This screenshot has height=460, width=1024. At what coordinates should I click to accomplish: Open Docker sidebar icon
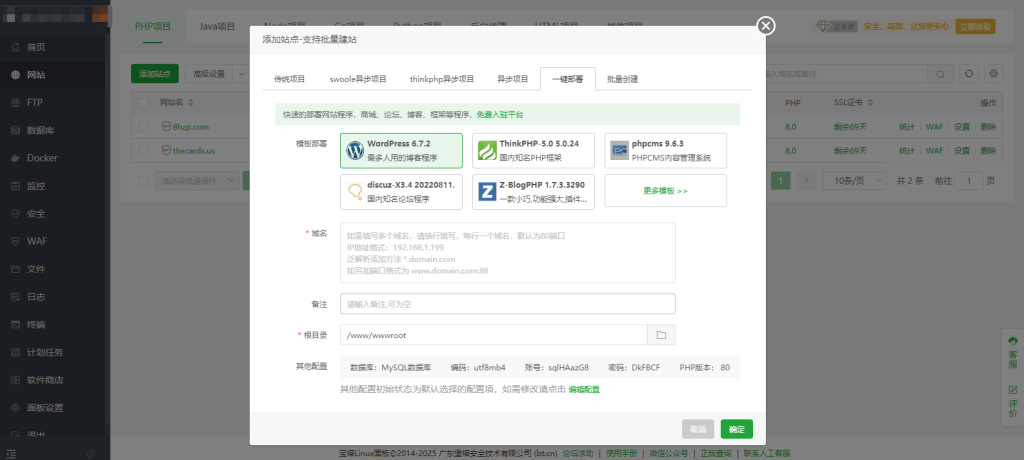click(x=15, y=158)
